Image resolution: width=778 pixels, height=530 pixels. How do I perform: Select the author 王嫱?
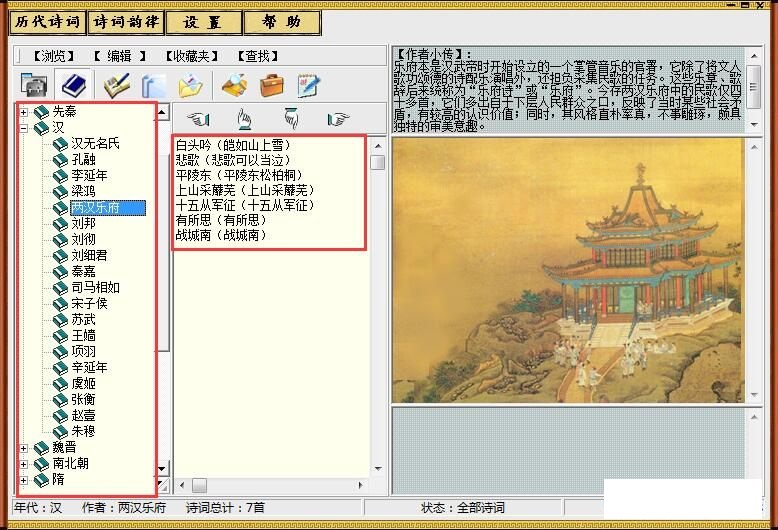pyautogui.click(x=83, y=336)
